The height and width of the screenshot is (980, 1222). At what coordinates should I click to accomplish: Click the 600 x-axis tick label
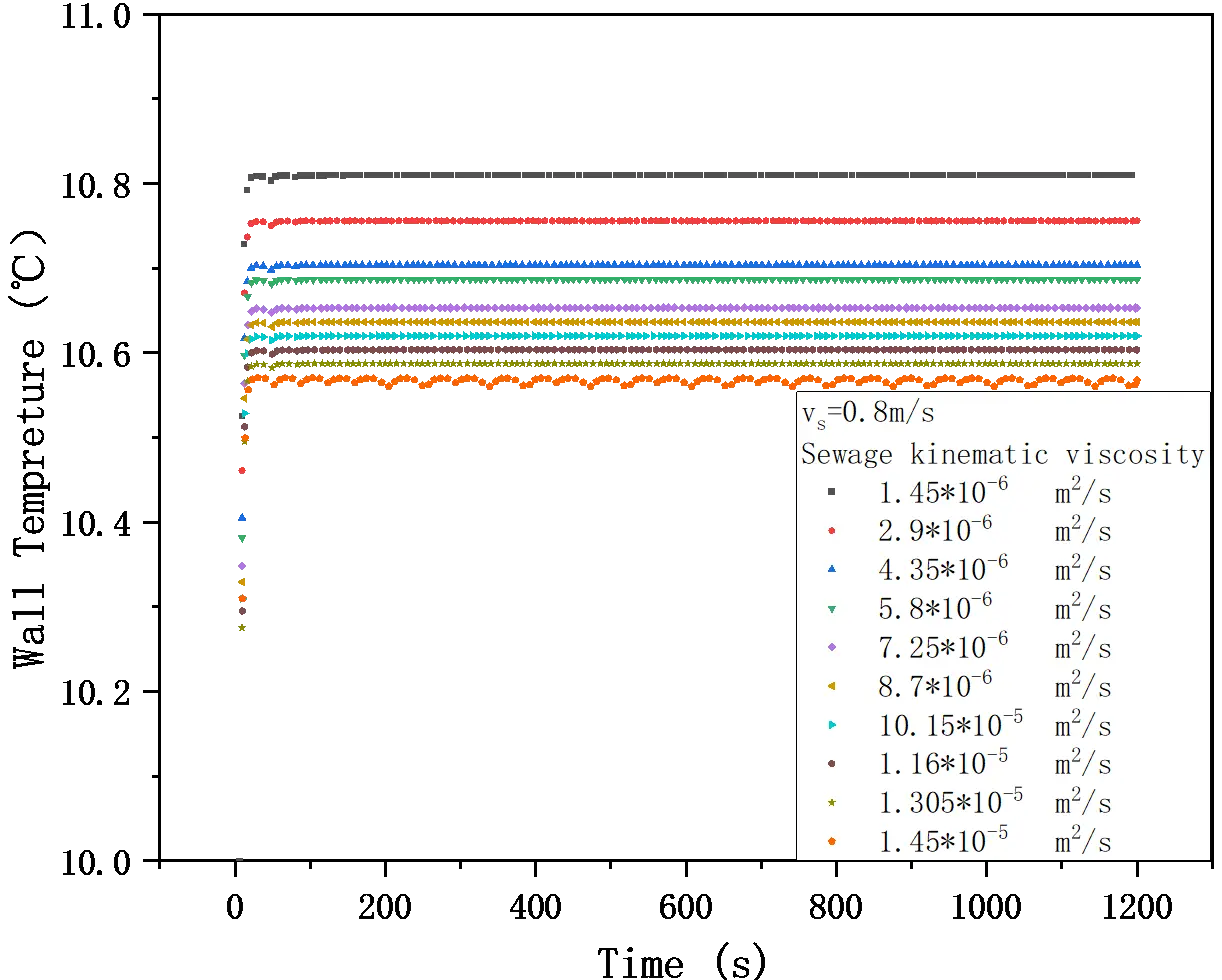point(686,908)
